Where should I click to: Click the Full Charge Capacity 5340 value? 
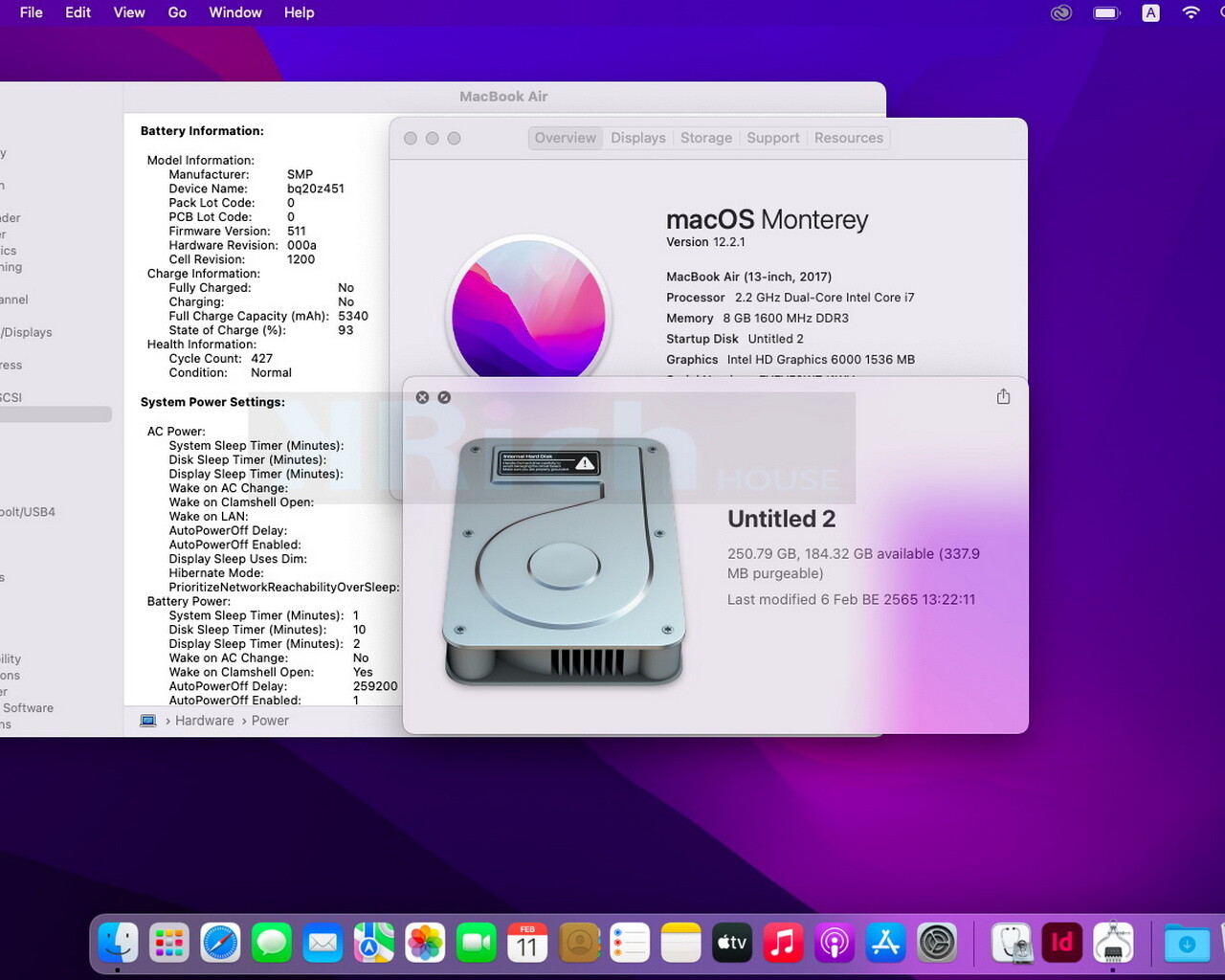[353, 316]
